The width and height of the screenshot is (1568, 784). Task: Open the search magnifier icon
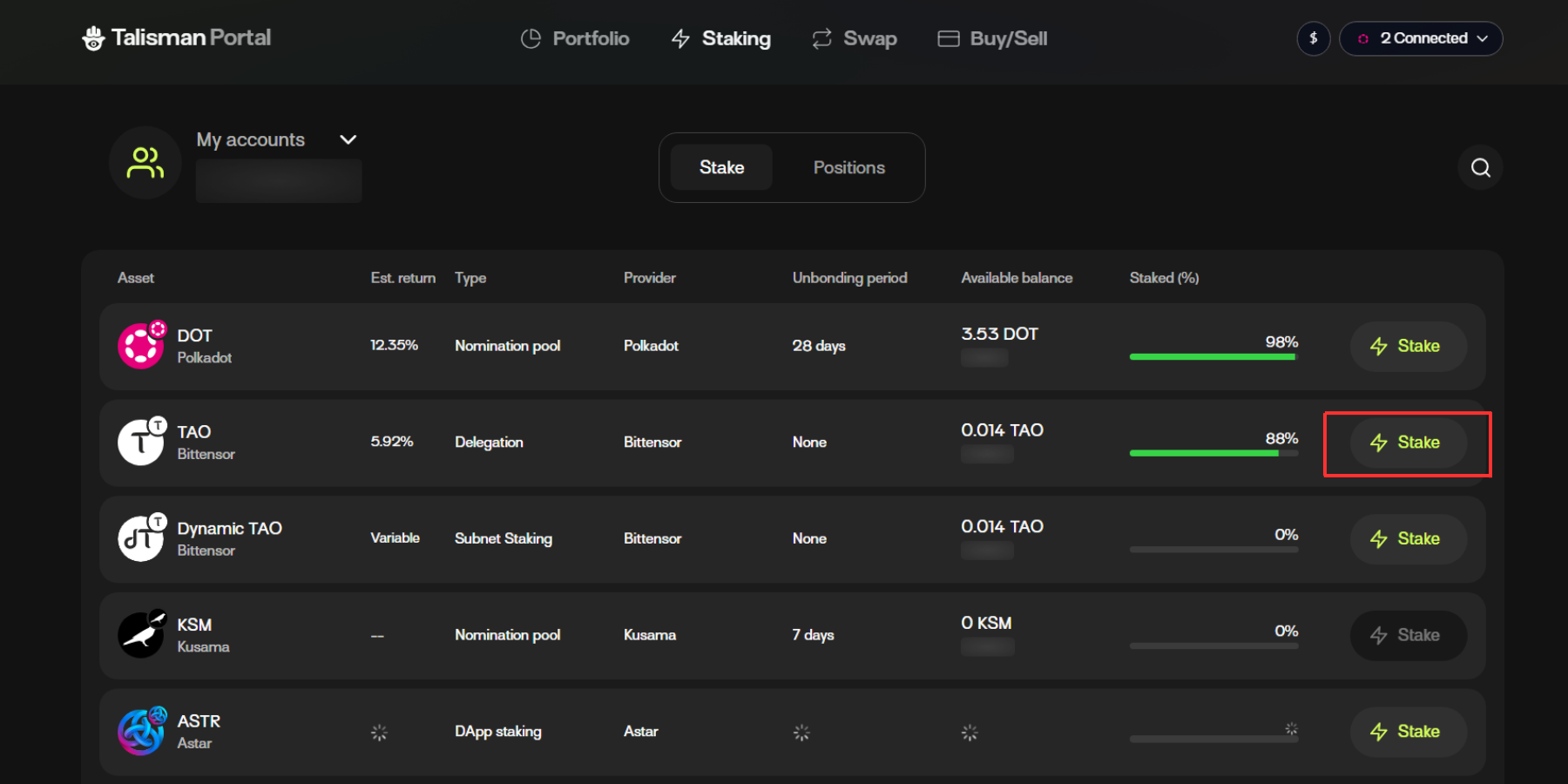[x=1480, y=167]
